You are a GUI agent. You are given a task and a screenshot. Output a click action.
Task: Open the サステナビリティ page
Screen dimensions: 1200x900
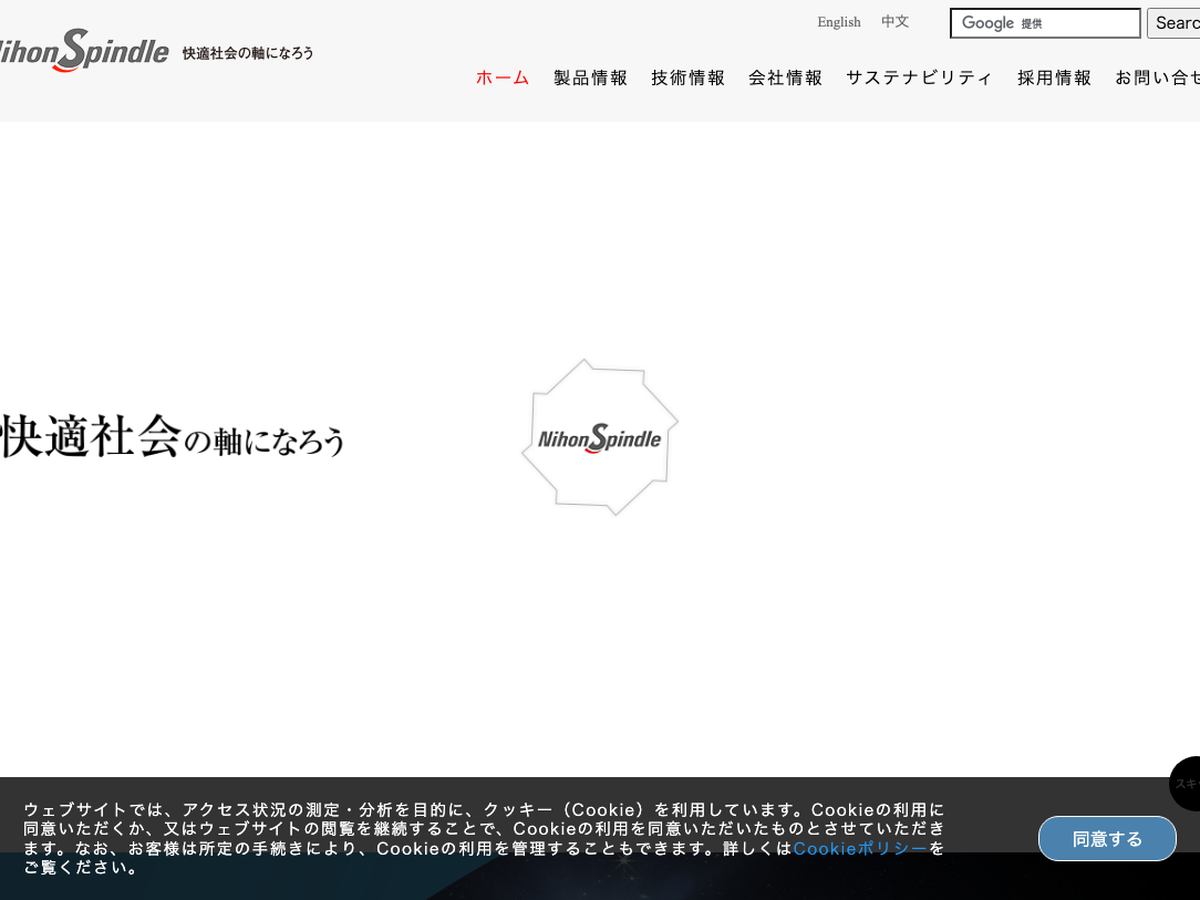click(919, 78)
